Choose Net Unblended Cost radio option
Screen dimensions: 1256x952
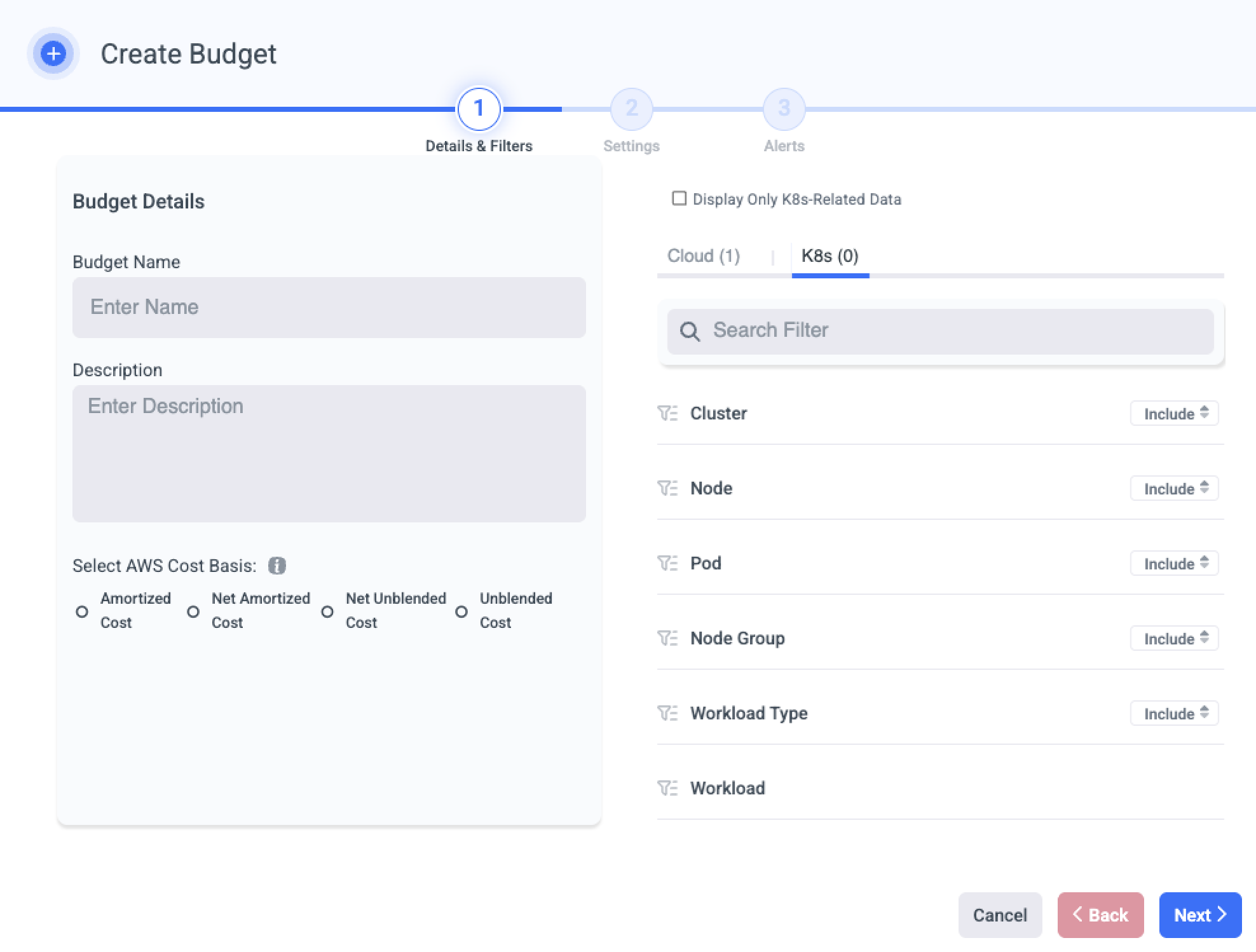click(x=327, y=611)
